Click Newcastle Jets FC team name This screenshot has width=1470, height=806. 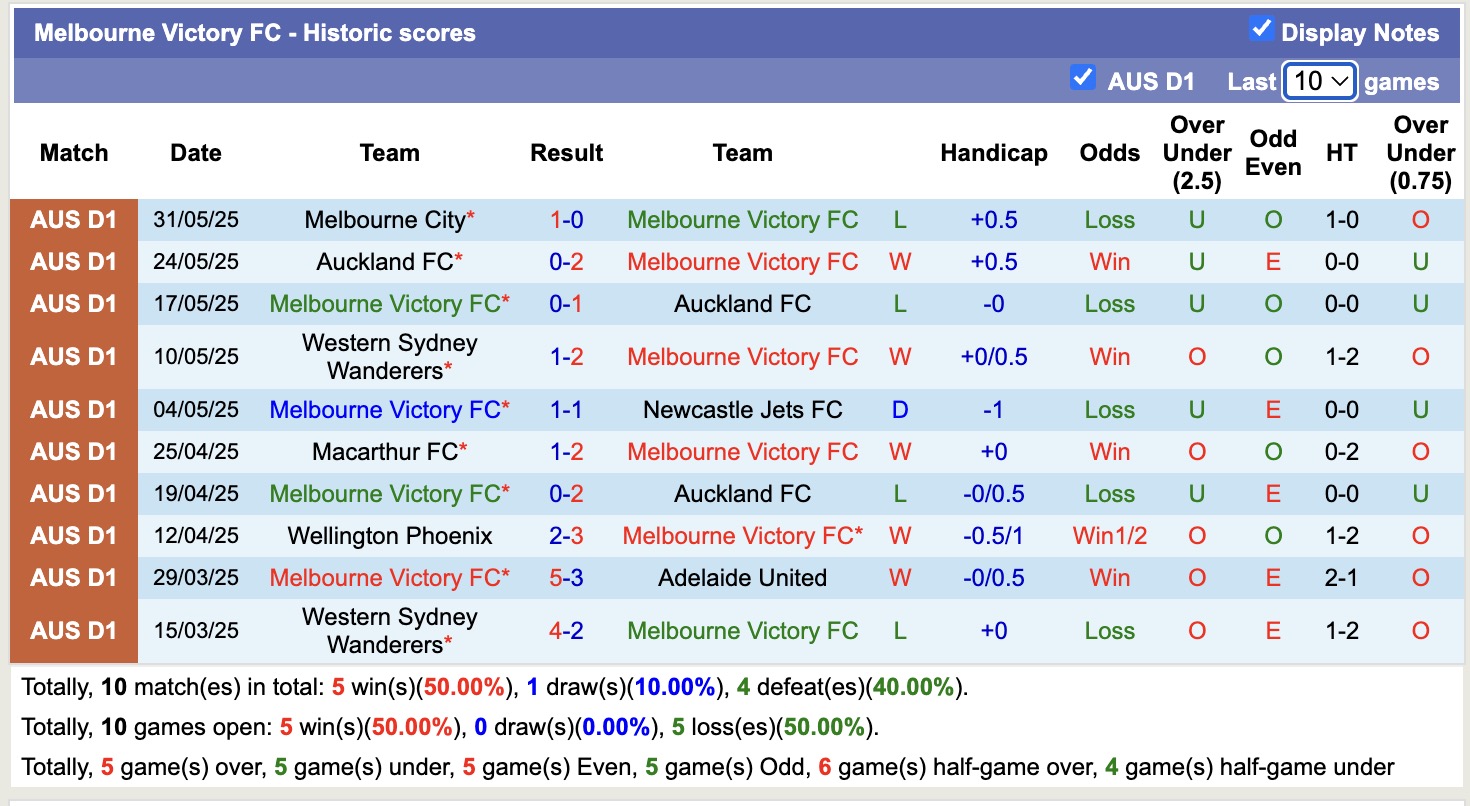point(742,409)
